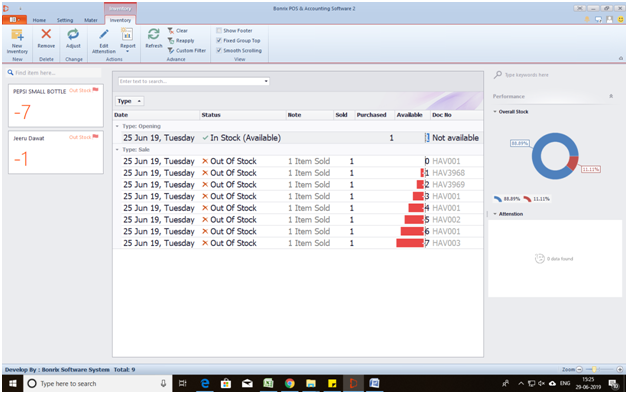The height and width of the screenshot is (394, 628).
Task: Open the Setting ribbon tab
Action: coord(65,20)
